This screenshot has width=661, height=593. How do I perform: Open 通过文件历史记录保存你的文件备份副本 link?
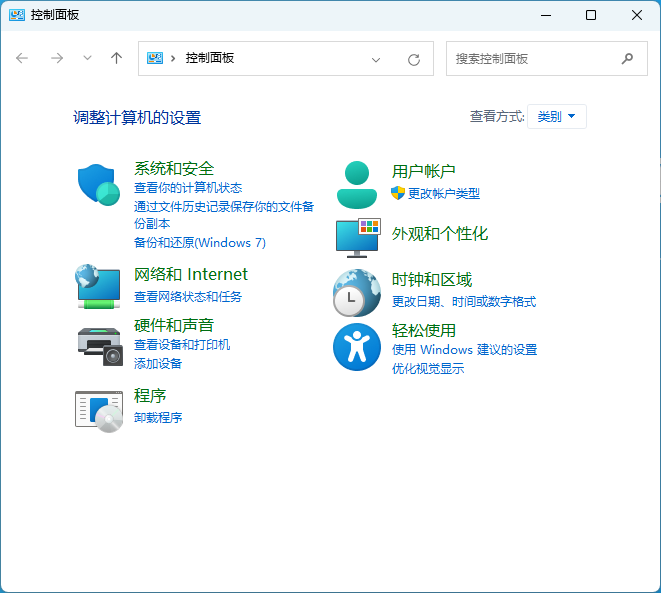pos(224,215)
